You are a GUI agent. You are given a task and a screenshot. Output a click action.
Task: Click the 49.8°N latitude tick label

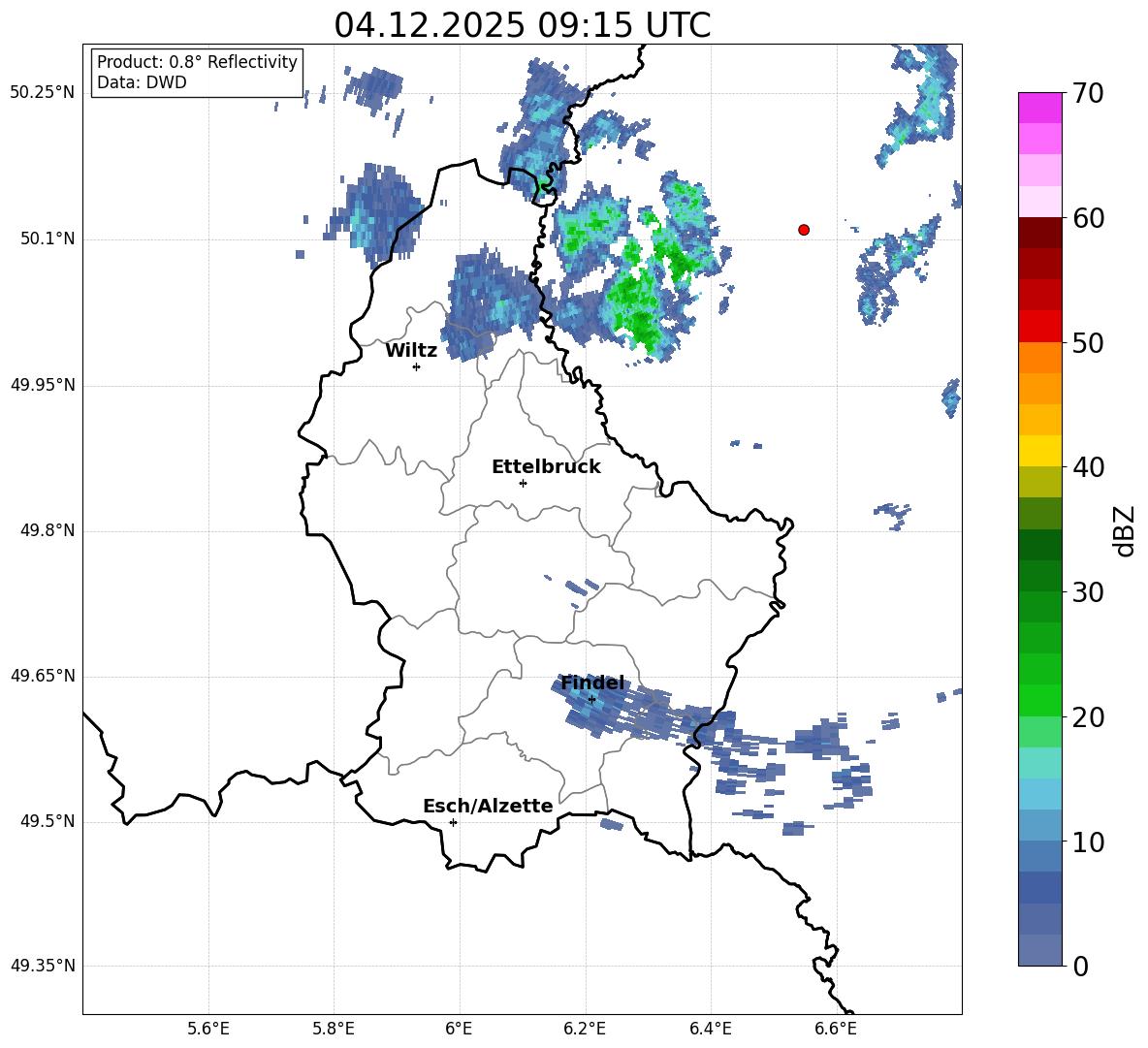tap(48, 530)
